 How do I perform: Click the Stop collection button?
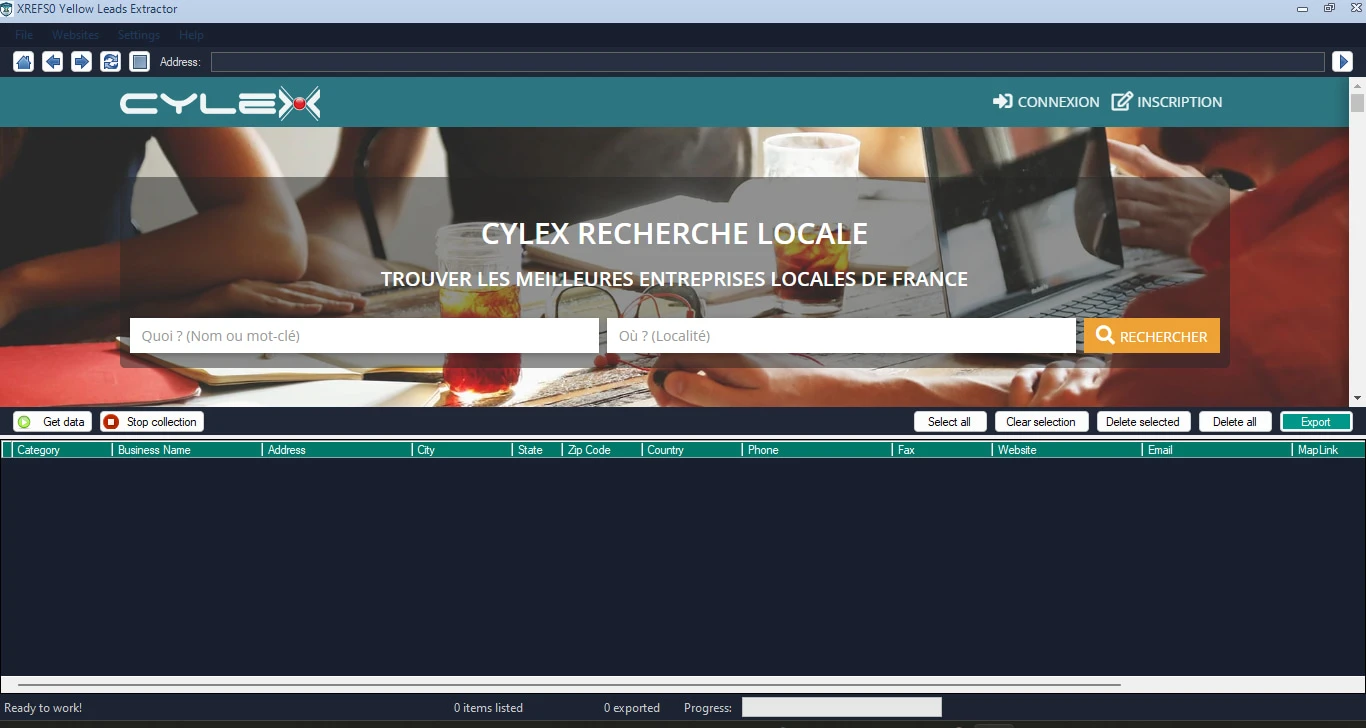pos(152,422)
